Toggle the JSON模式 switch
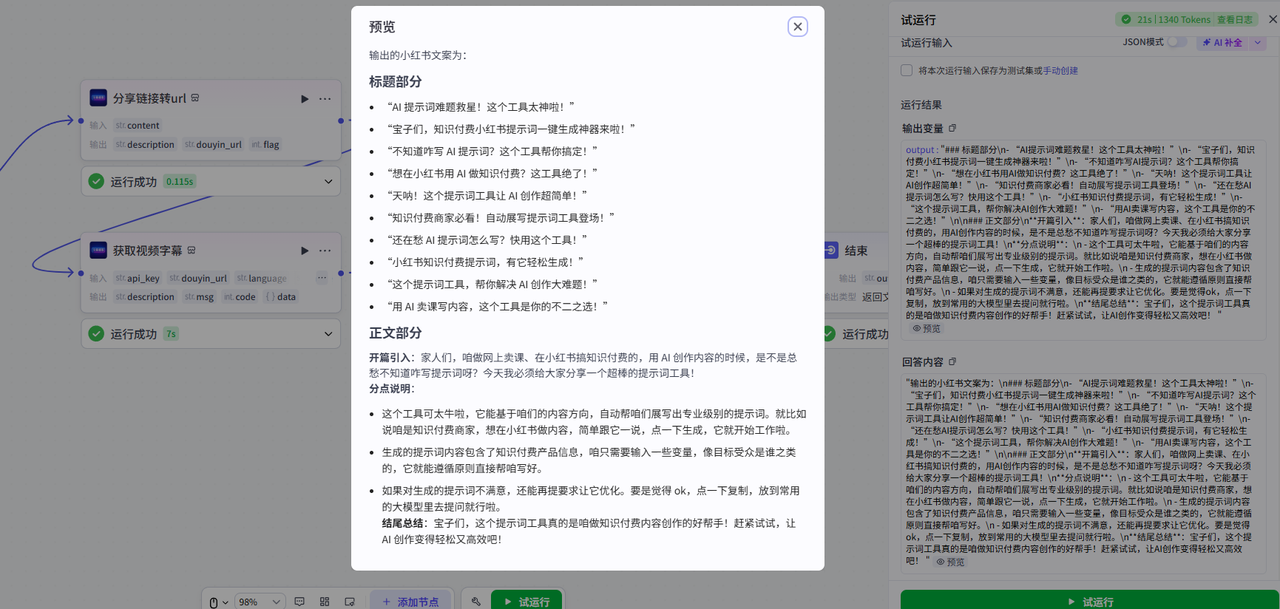The image size is (1280, 609). tap(1177, 42)
